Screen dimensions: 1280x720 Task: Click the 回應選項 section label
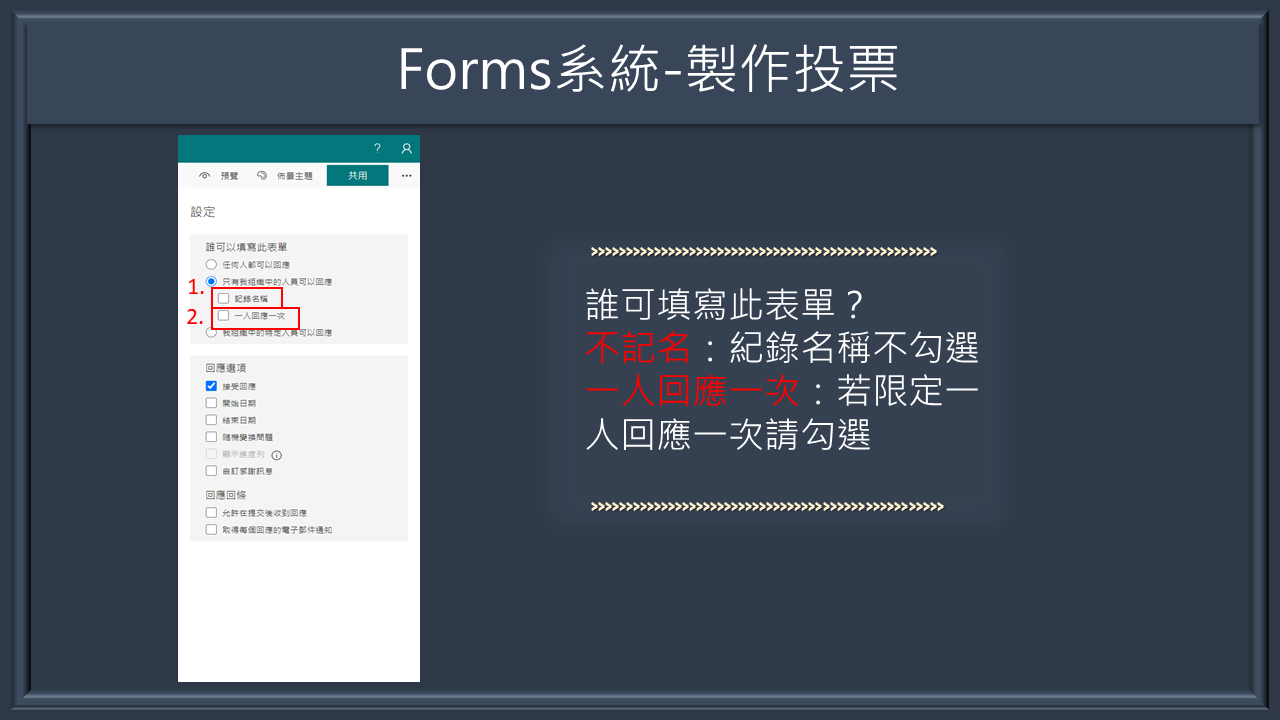pos(226,368)
